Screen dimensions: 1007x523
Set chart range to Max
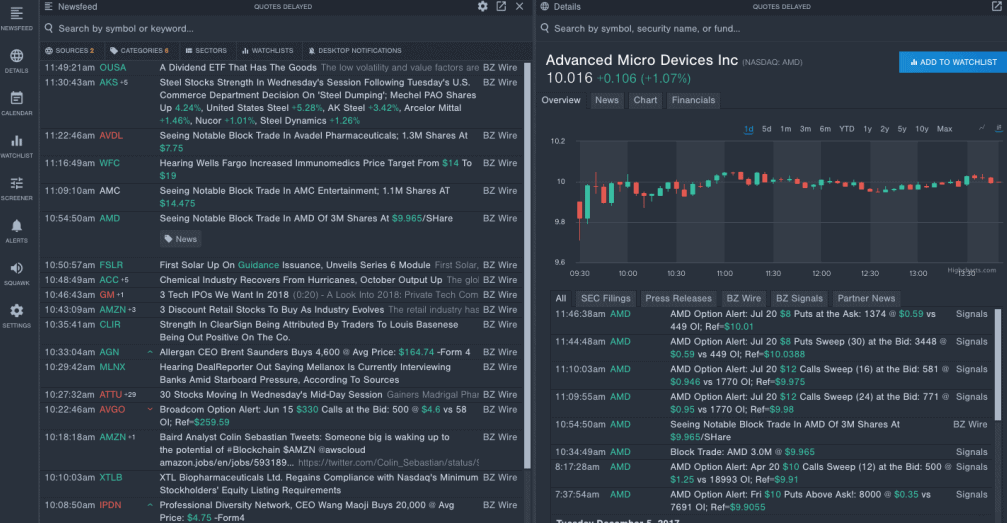pos(944,129)
